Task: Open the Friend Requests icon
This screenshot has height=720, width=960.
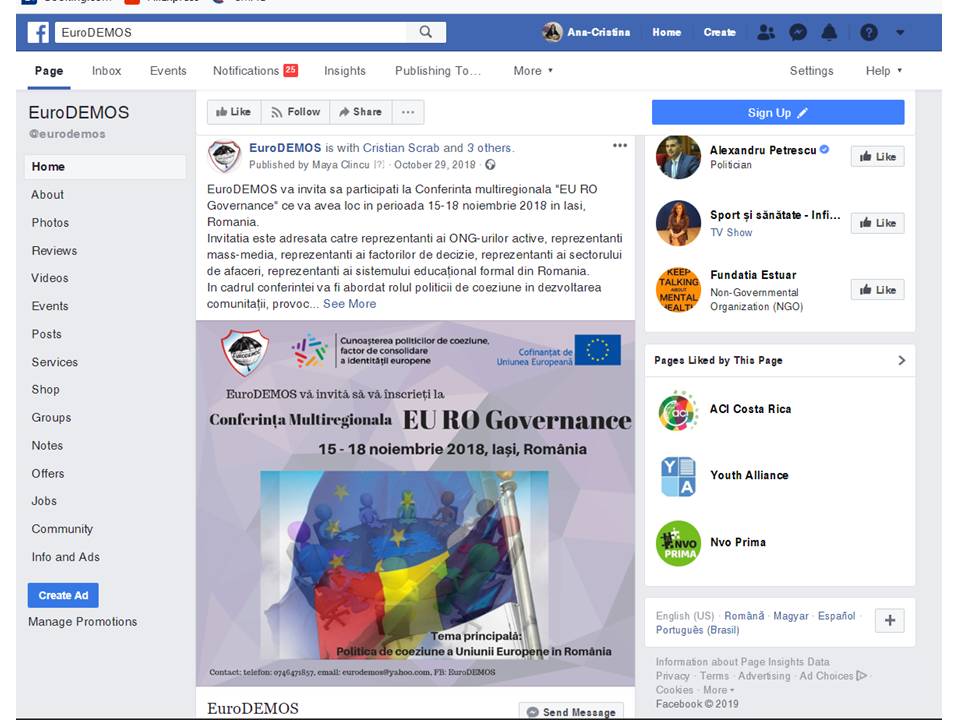Action: click(765, 32)
